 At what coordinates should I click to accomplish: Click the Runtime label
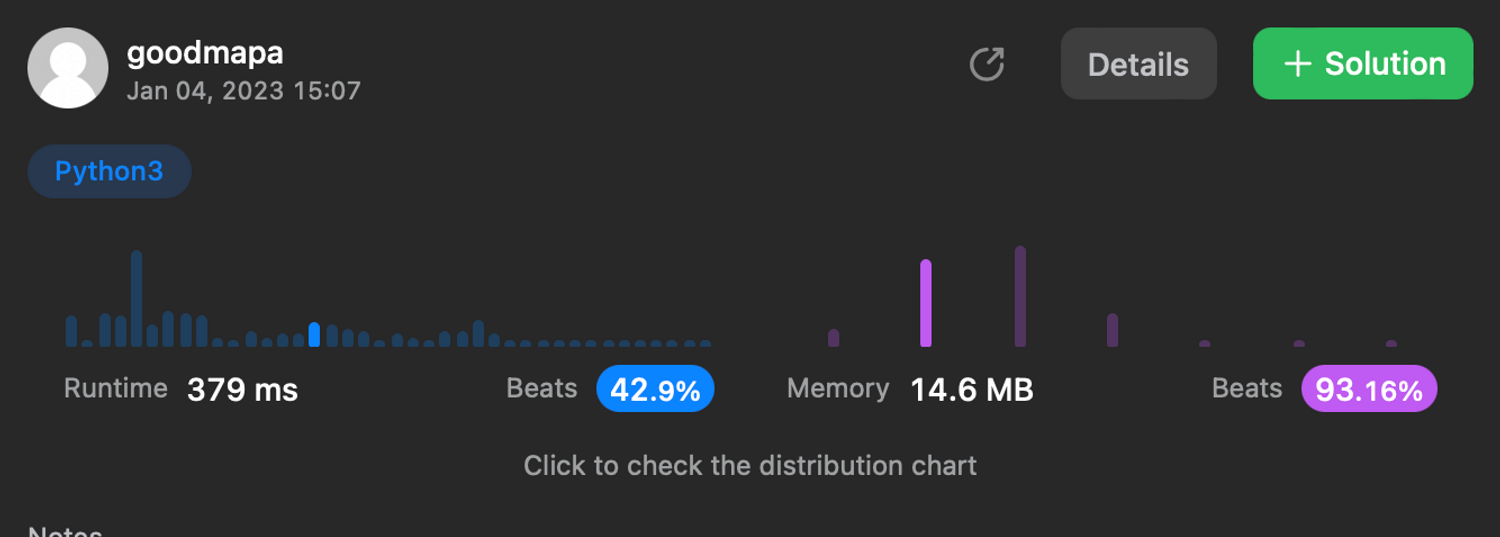[115, 388]
